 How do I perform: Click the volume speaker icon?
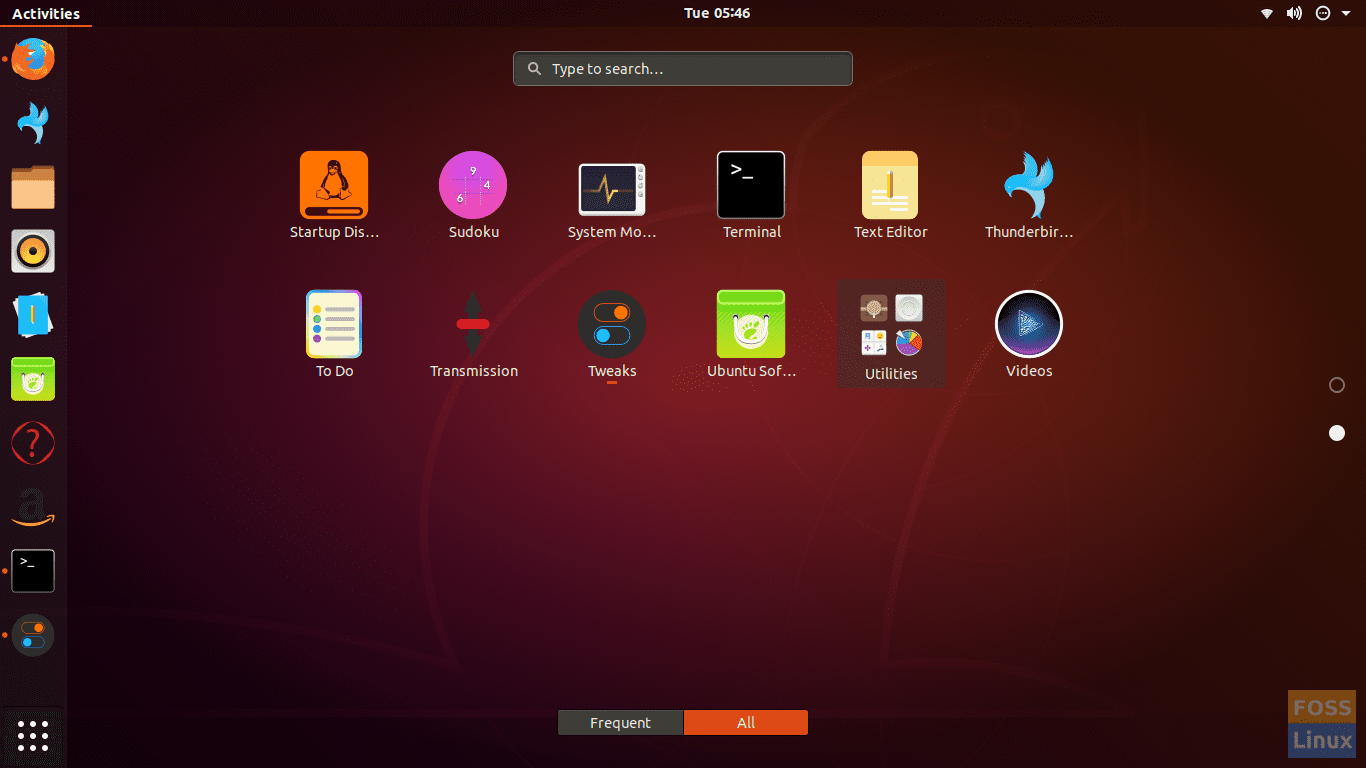1294,13
